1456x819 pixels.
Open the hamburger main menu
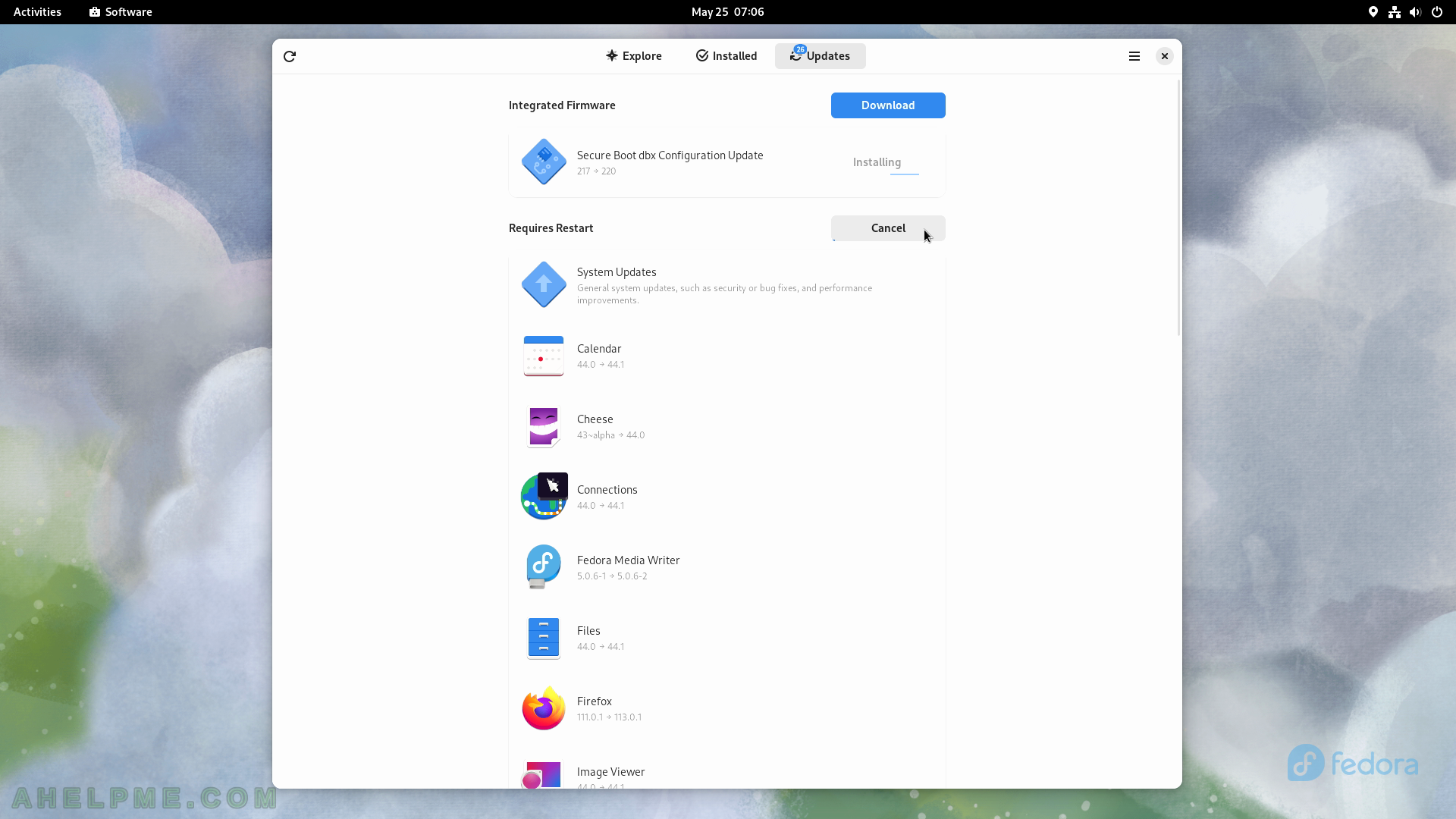tap(1134, 56)
